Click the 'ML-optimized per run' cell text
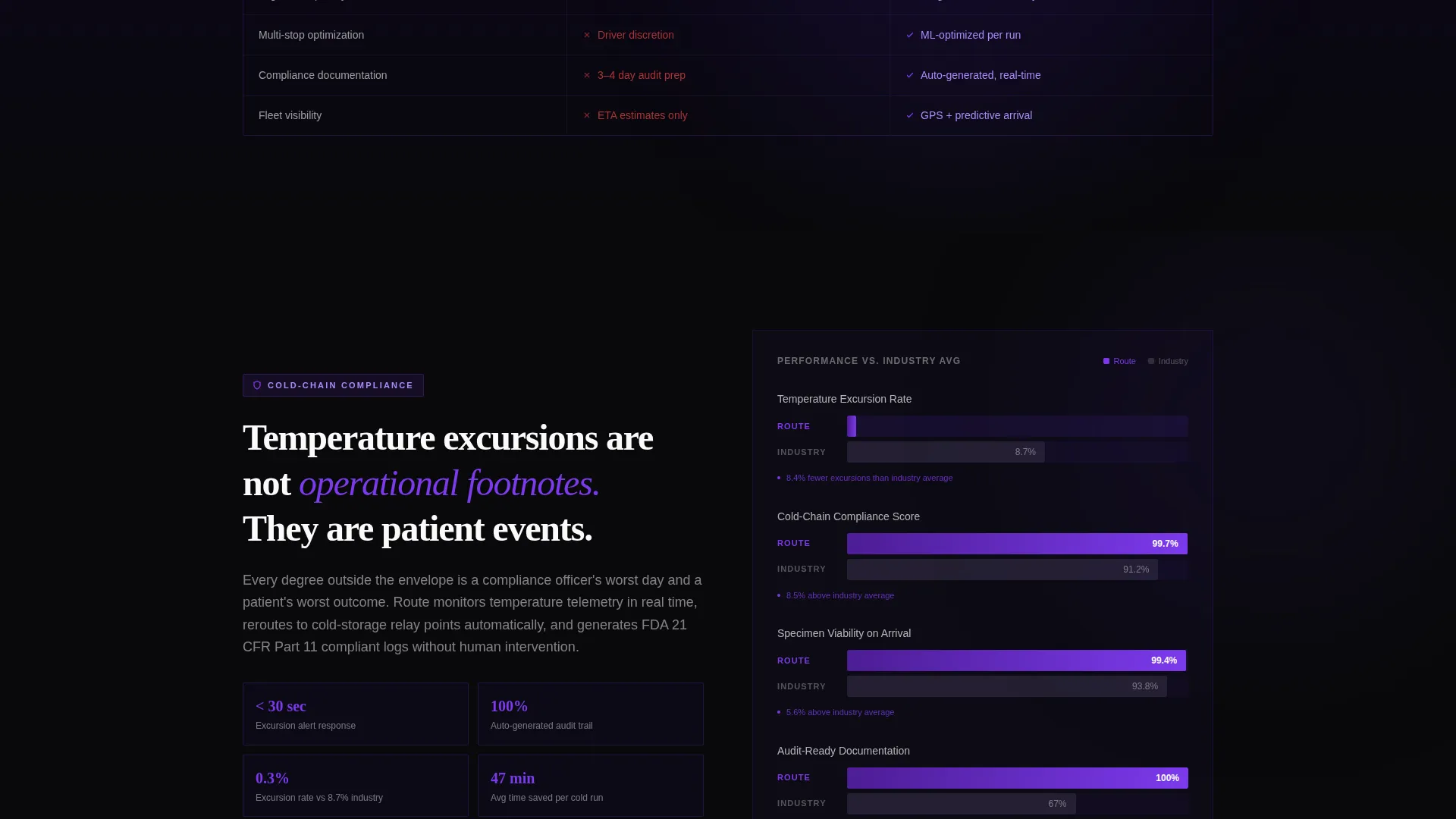Screen dimensions: 1456x819 click(x=971, y=35)
